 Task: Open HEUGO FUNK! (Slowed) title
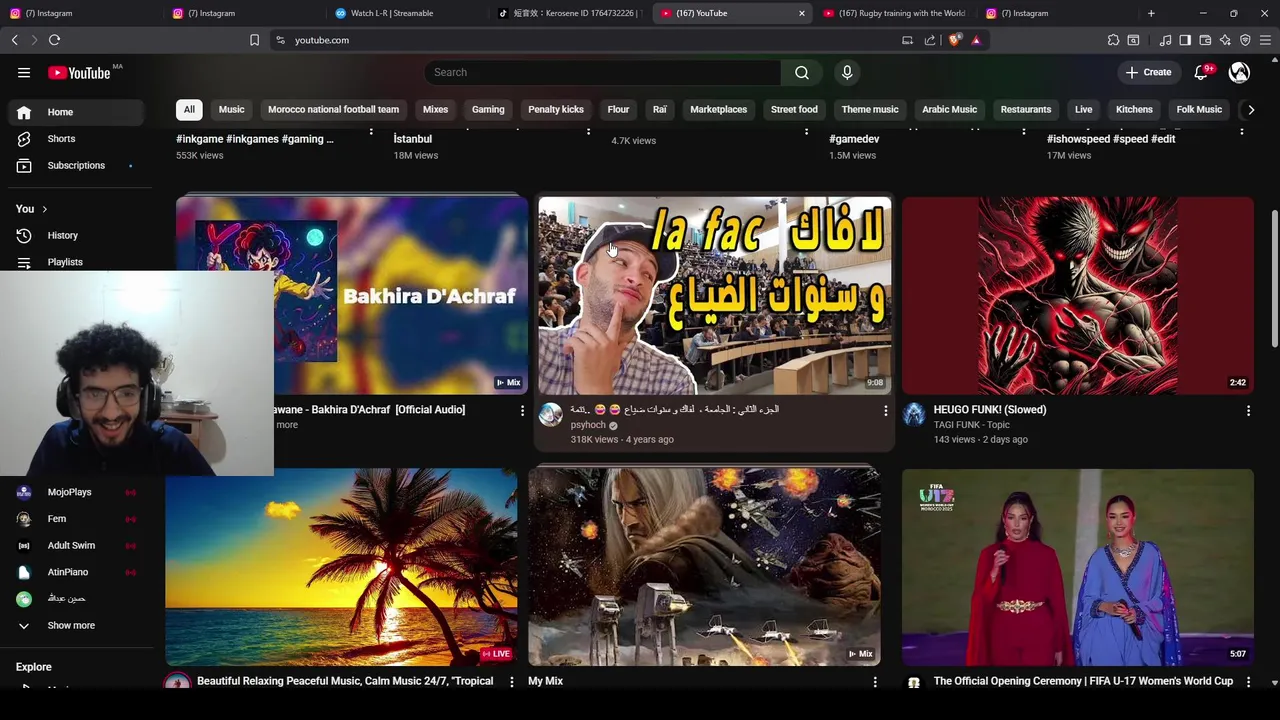pos(989,409)
